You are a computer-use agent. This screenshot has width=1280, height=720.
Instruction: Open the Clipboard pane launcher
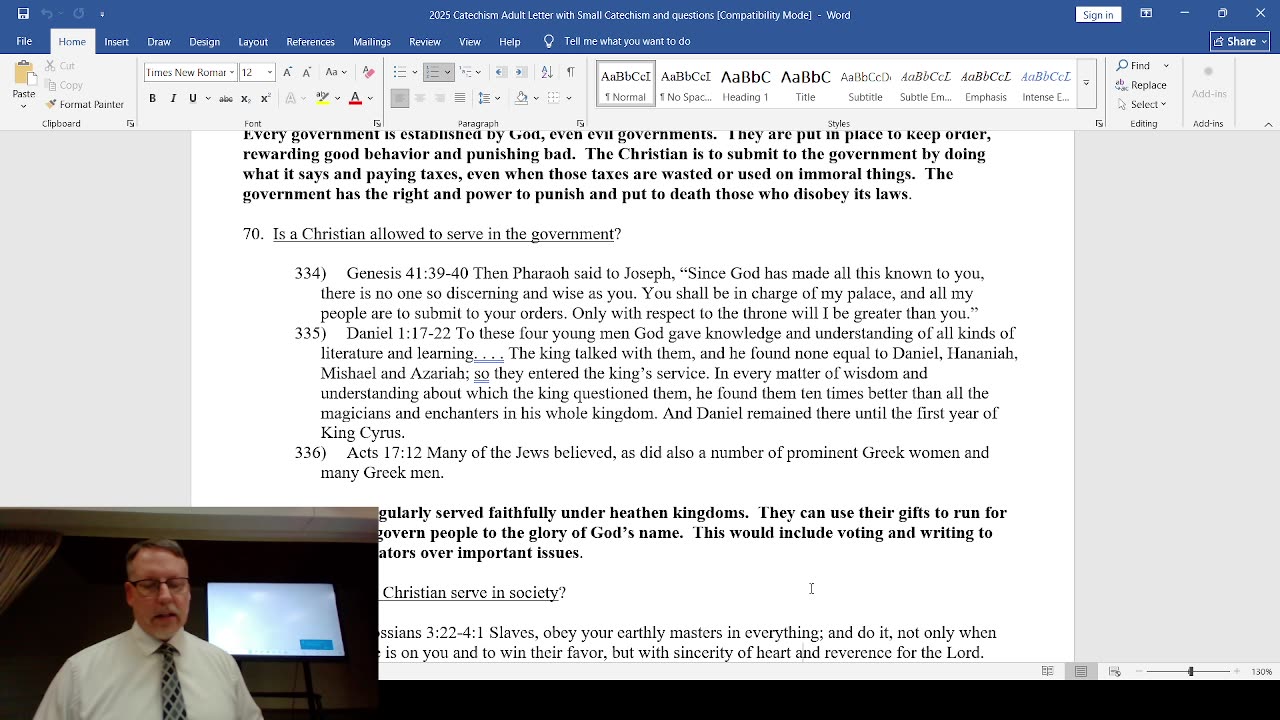pyautogui.click(x=130, y=124)
